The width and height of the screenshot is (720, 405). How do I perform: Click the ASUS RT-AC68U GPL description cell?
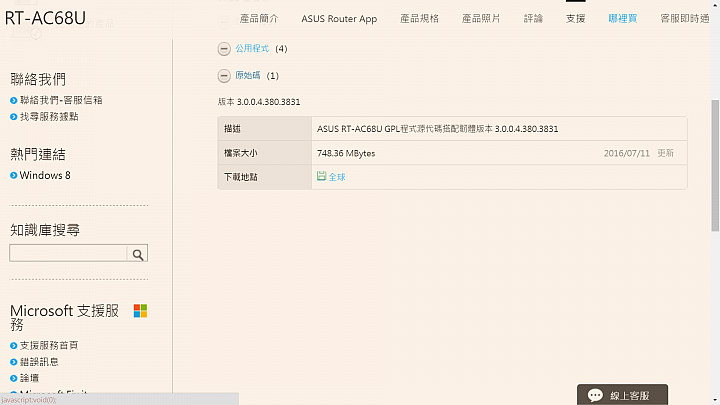coord(499,129)
